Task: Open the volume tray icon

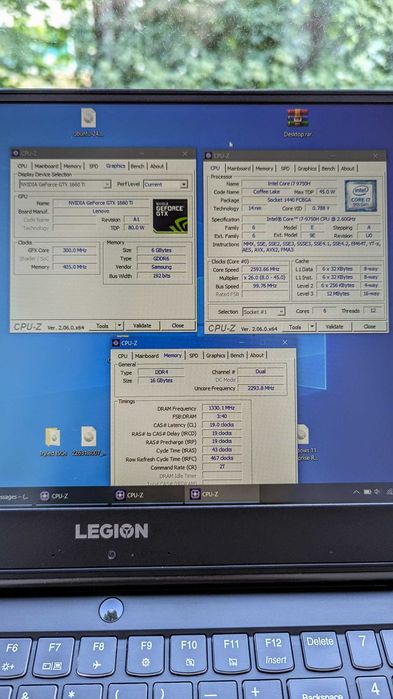Action: tap(377, 492)
